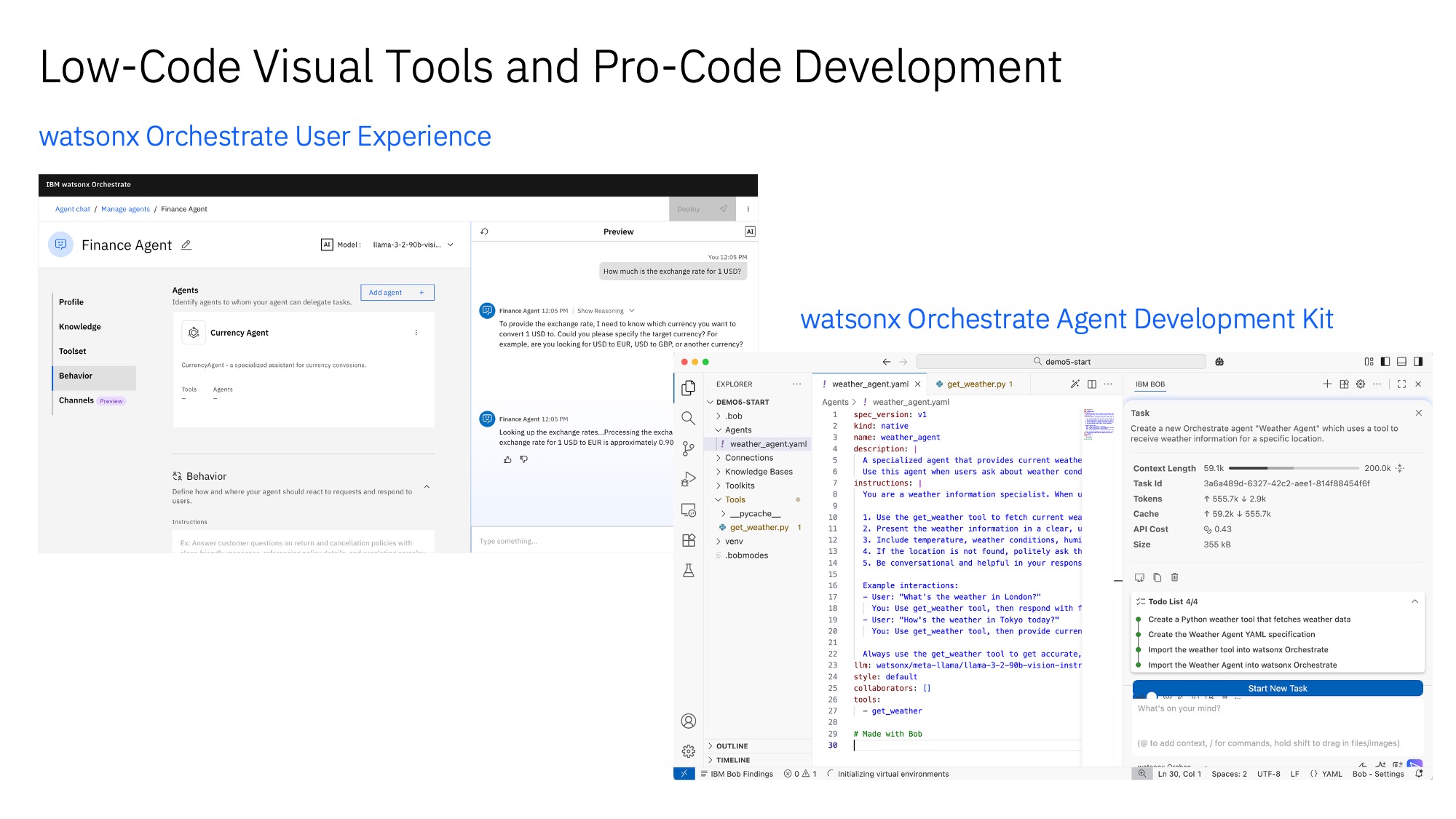Select Knowledge in the agent side menu
Screen dimensions: 1456x819
[x=80, y=327]
